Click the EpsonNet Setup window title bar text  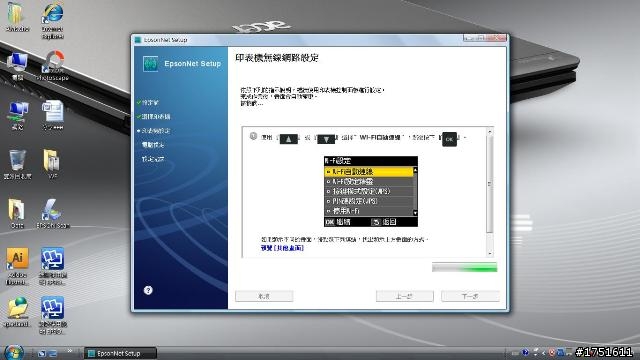(x=165, y=40)
